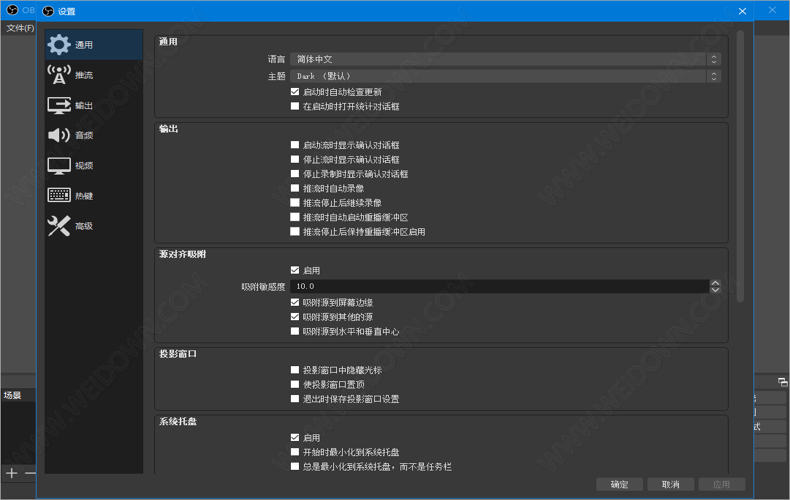The width and height of the screenshot is (790, 500).
Task: Click the 主题 dropdown arrow button
Action: coord(714,76)
